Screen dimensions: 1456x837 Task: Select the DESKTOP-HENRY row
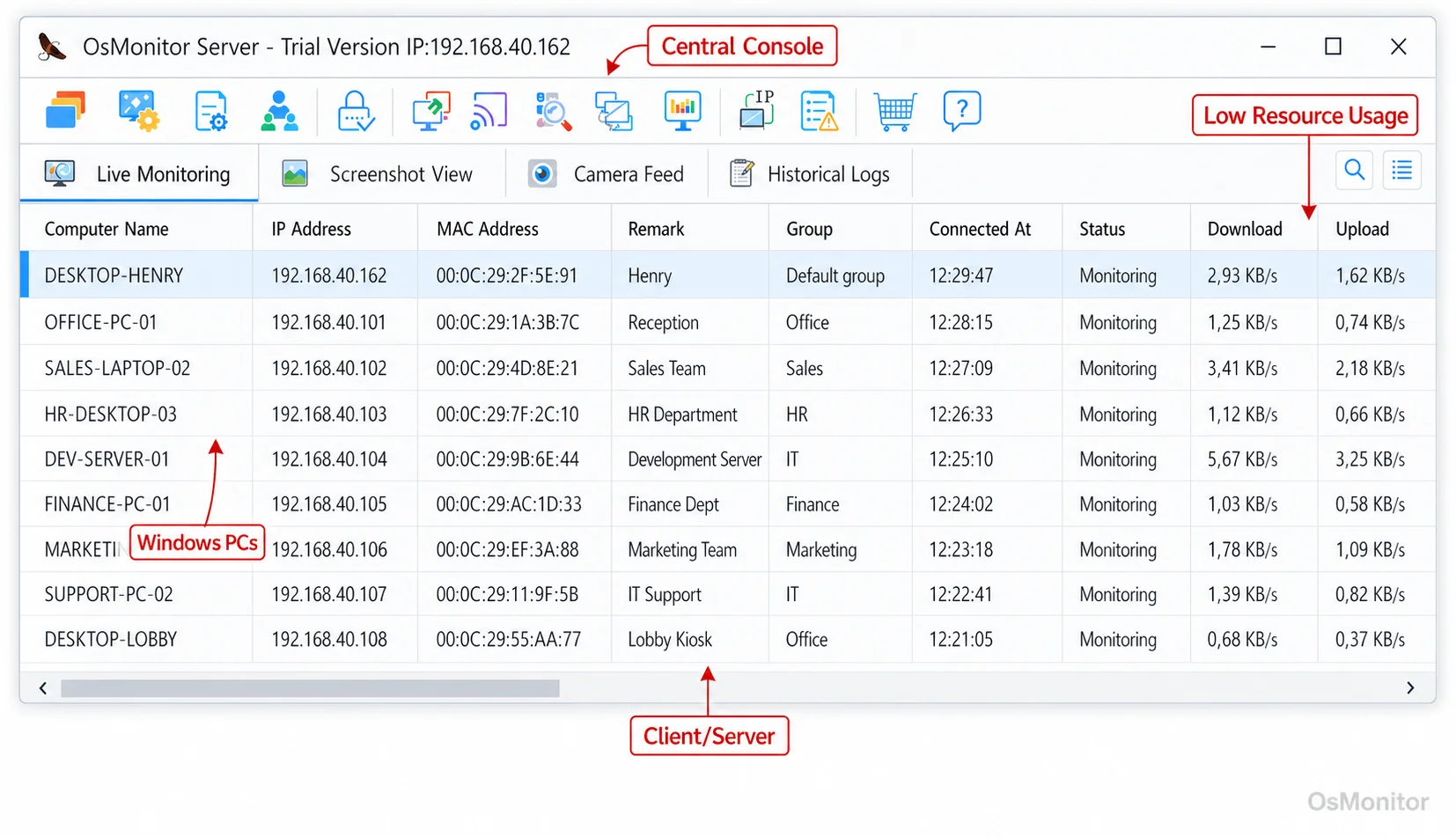coord(728,275)
